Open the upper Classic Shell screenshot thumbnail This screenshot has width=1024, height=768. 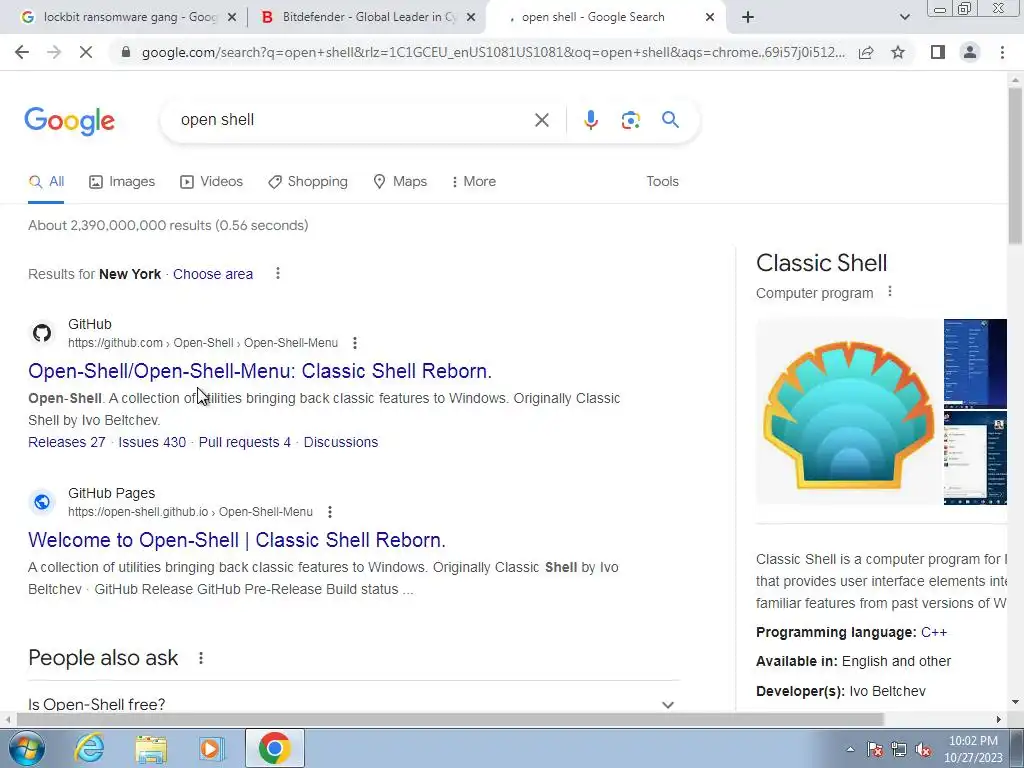(x=975, y=364)
